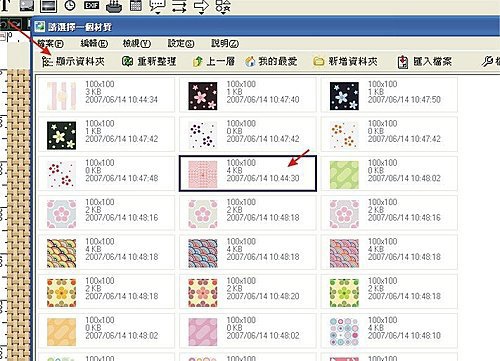Image resolution: width=500 pixels, height=361 pixels.
Task: Select pink striped texture dated 10:44:34
Action: [x=106, y=95]
